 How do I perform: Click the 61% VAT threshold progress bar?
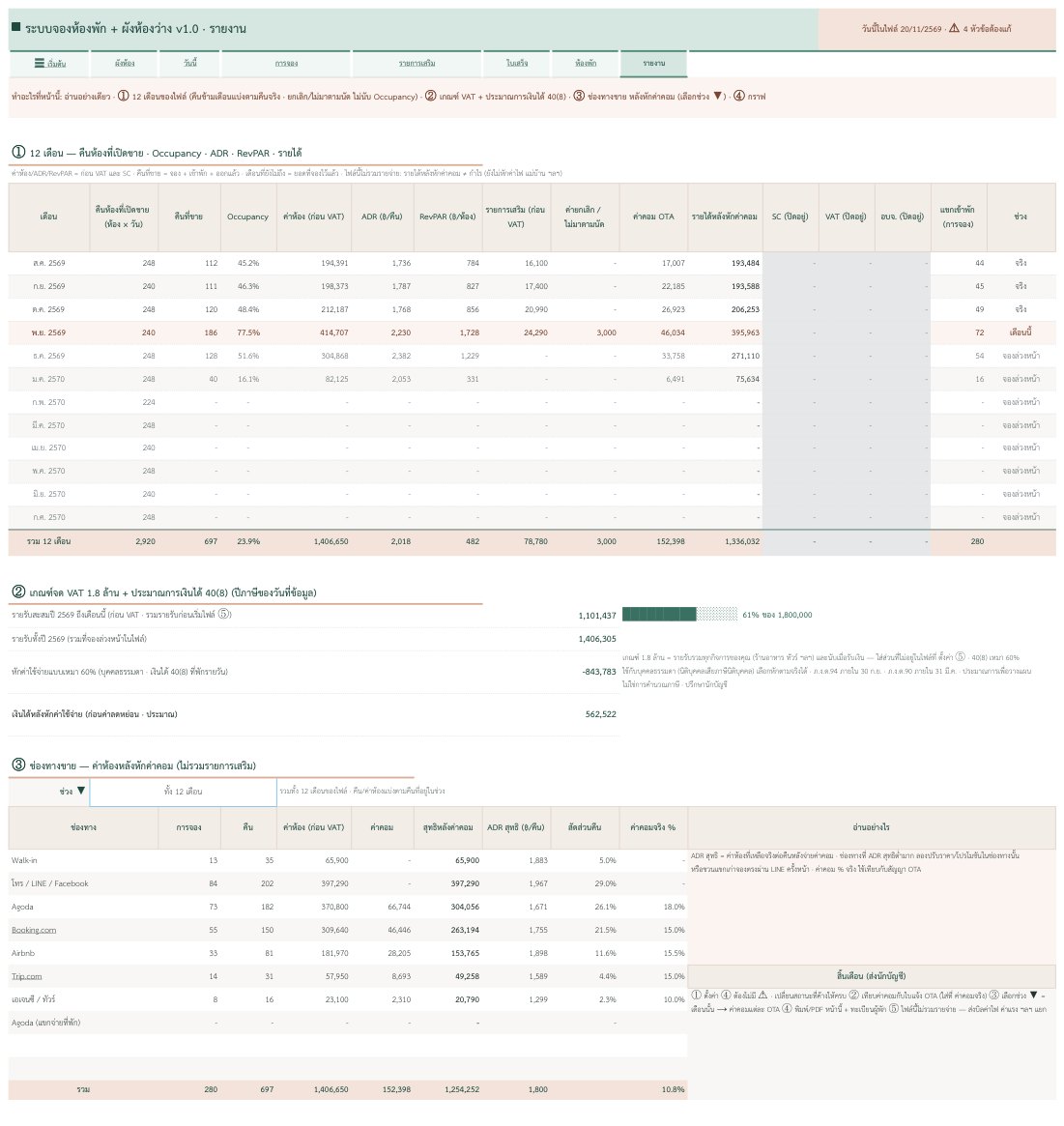tap(680, 614)
